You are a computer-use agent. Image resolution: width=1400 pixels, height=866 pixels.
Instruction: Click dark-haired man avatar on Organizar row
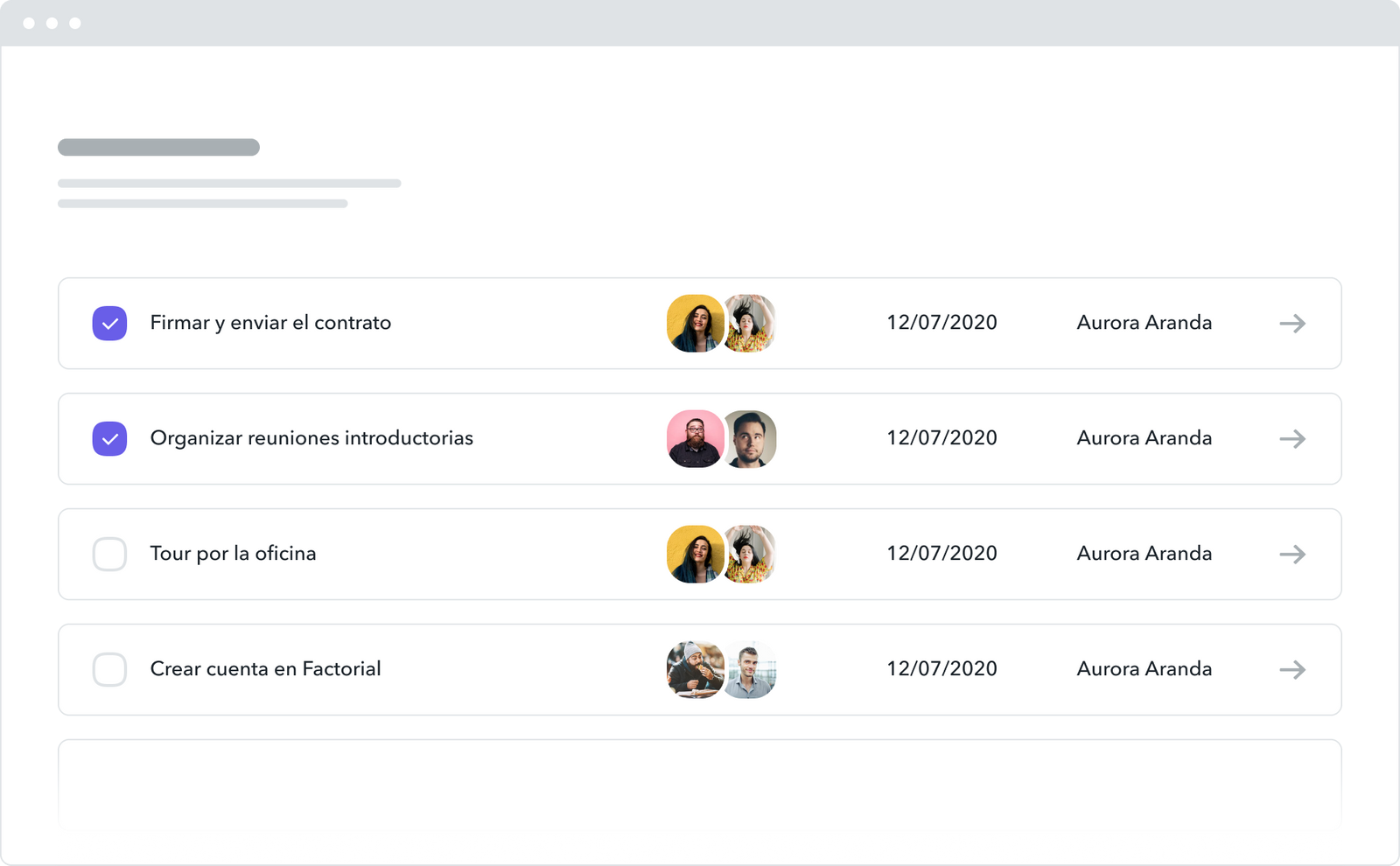point(751,439)
